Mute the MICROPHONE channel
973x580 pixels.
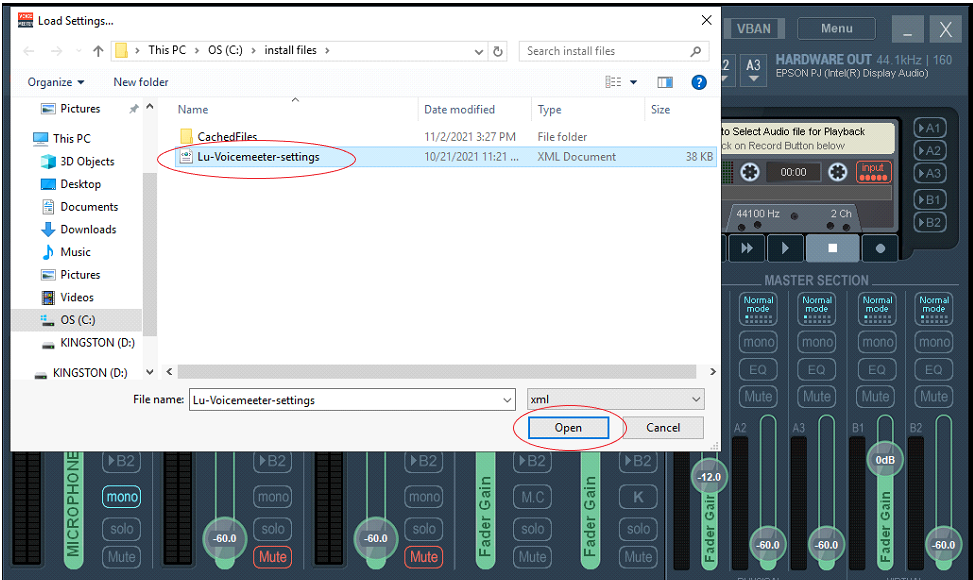[x=121, y=557]
